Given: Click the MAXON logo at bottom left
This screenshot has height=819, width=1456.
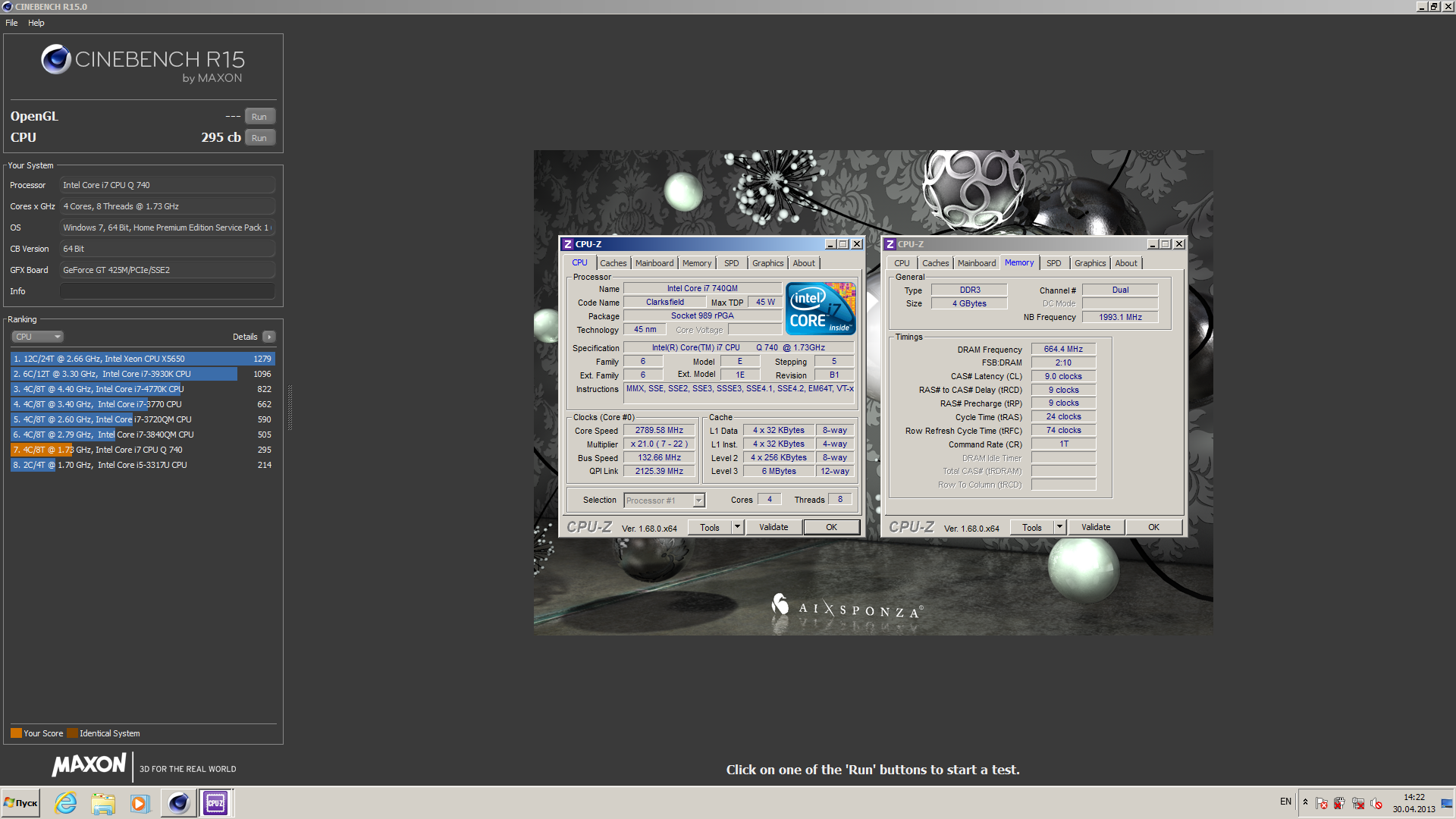Looking at the screenshot, I should [x=89, y=765].
